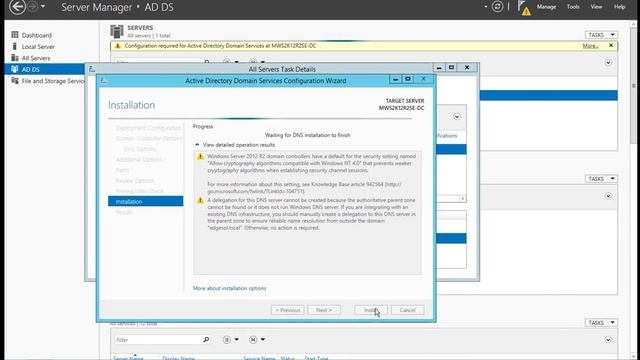
Task: Click the AD DS role icon
Action: click(15, 69)
